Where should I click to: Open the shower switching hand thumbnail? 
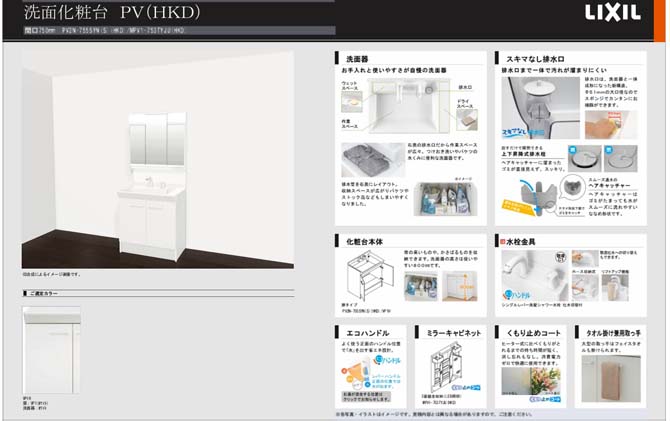(x=585, y=258)
